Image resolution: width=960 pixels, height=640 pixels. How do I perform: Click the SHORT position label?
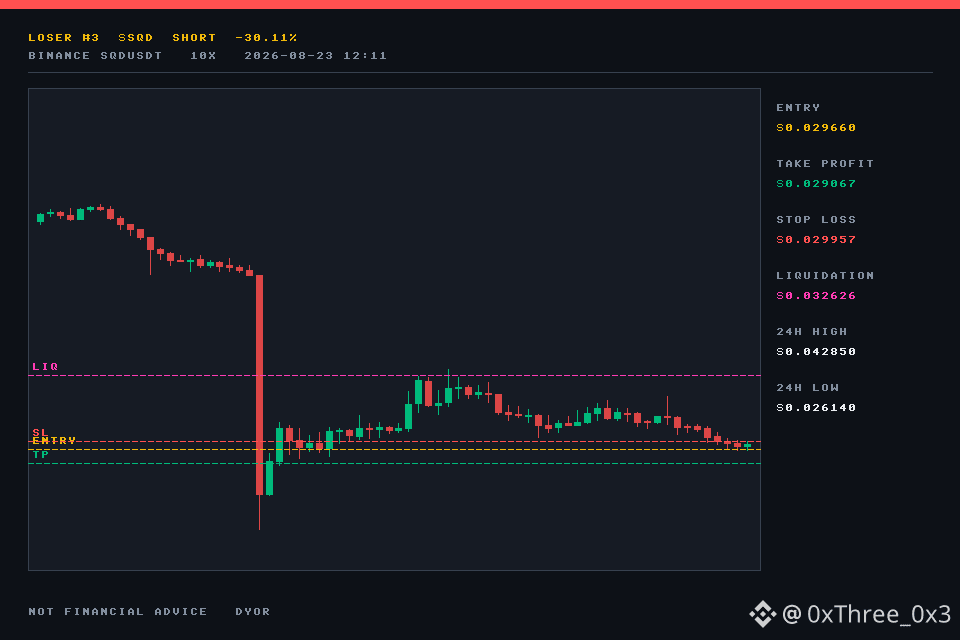click(x=194, y=37)
